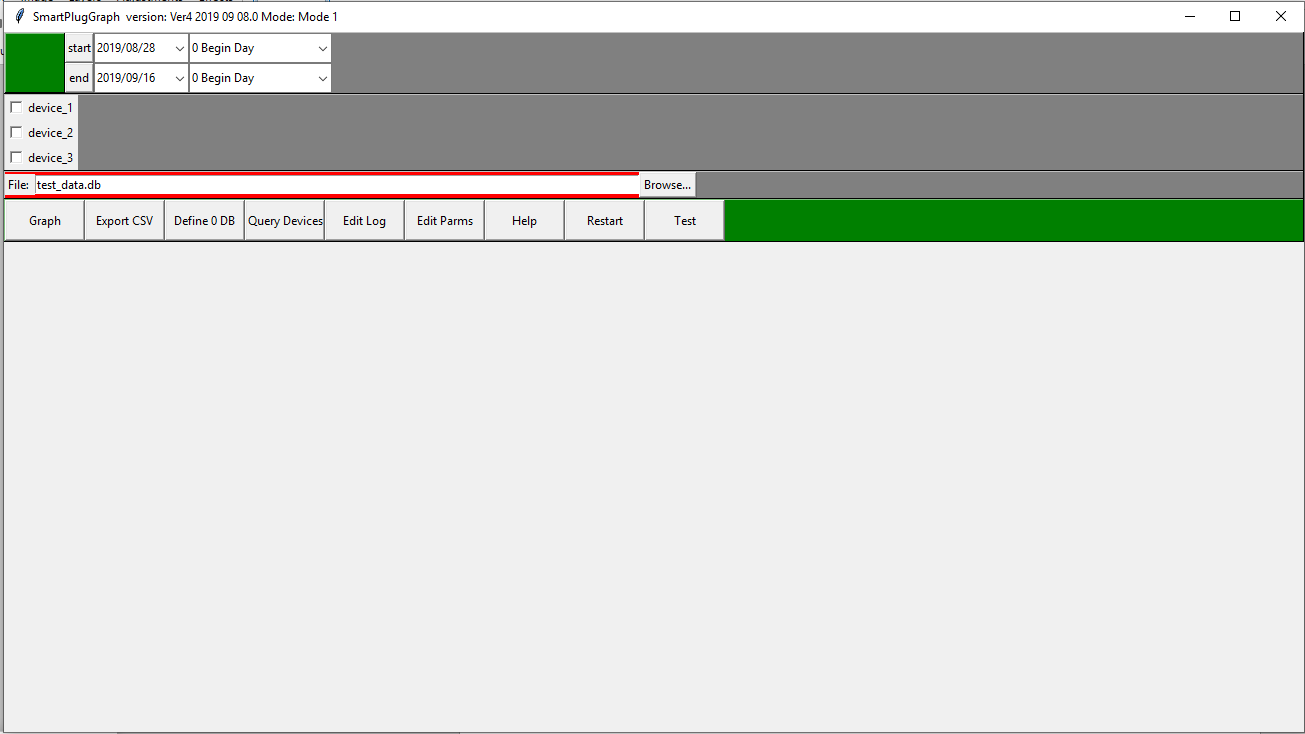This screenshot has width=1305, height=734.
Task: Open the end time Begin Day dropdown
Action: pos(322,78)
